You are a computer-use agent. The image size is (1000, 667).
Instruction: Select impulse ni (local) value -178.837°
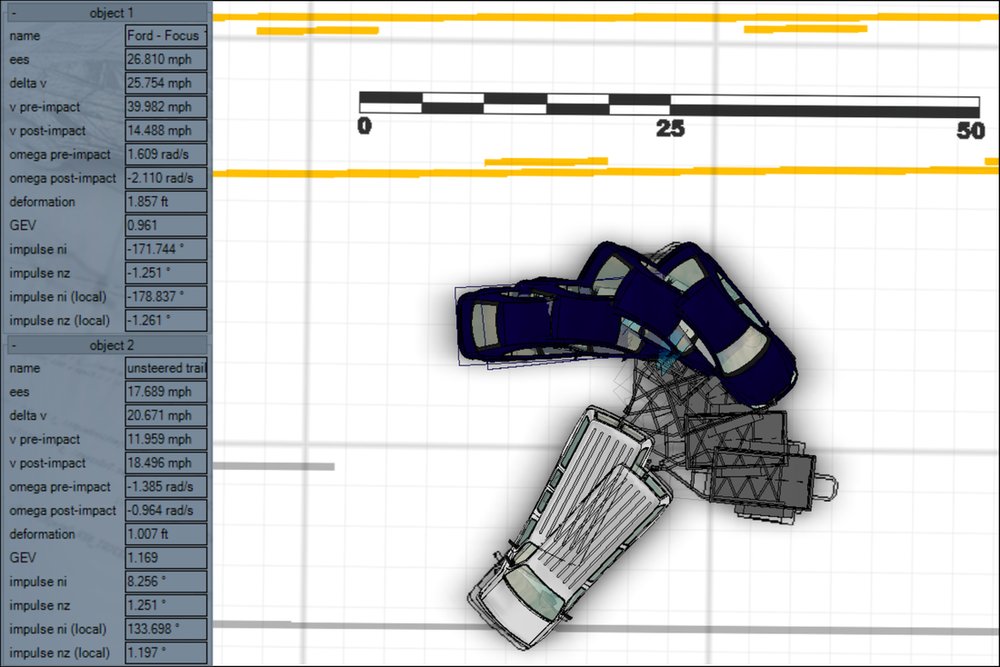coord(166,297)
